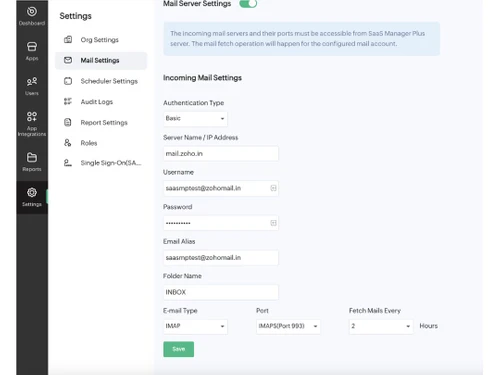Click the green Save button
The image size is (500, 375).
coord(179,349)
